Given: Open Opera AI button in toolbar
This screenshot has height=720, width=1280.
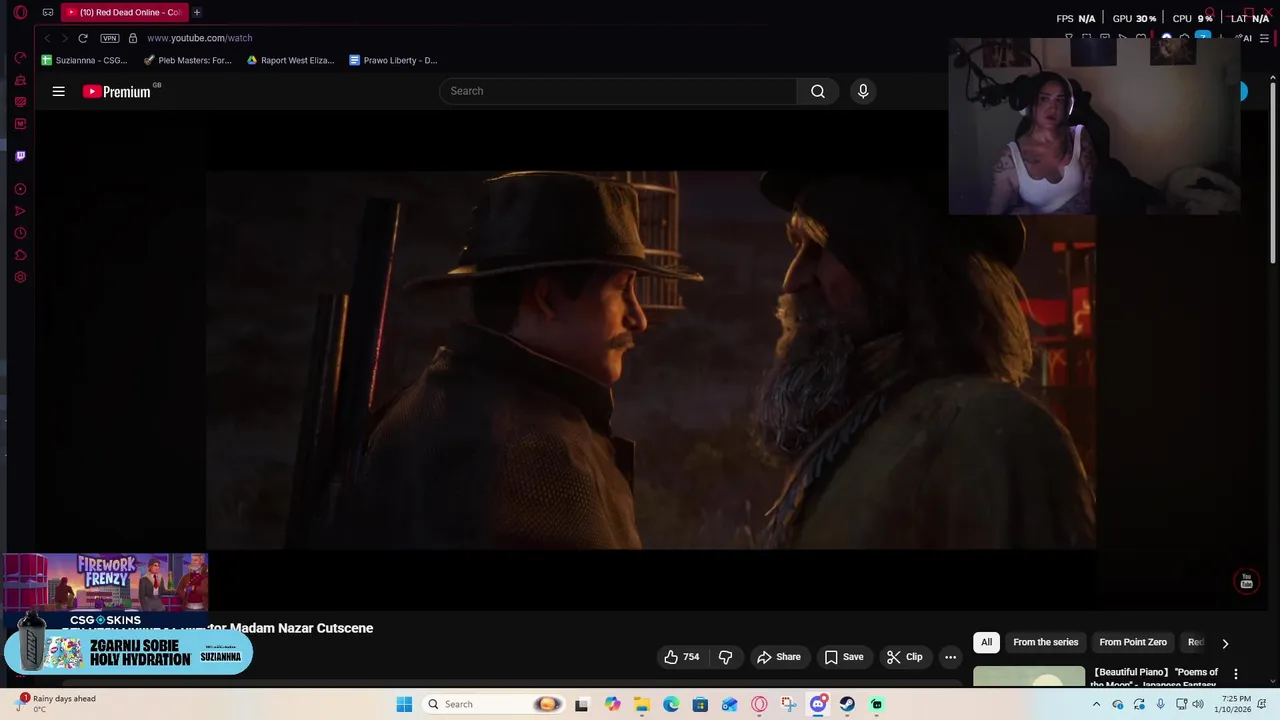Looking at the screenshot, I should point(1246,38).
